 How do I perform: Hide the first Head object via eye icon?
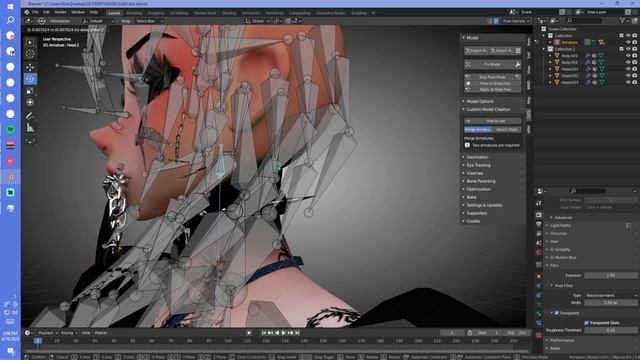tap(628, 69)
